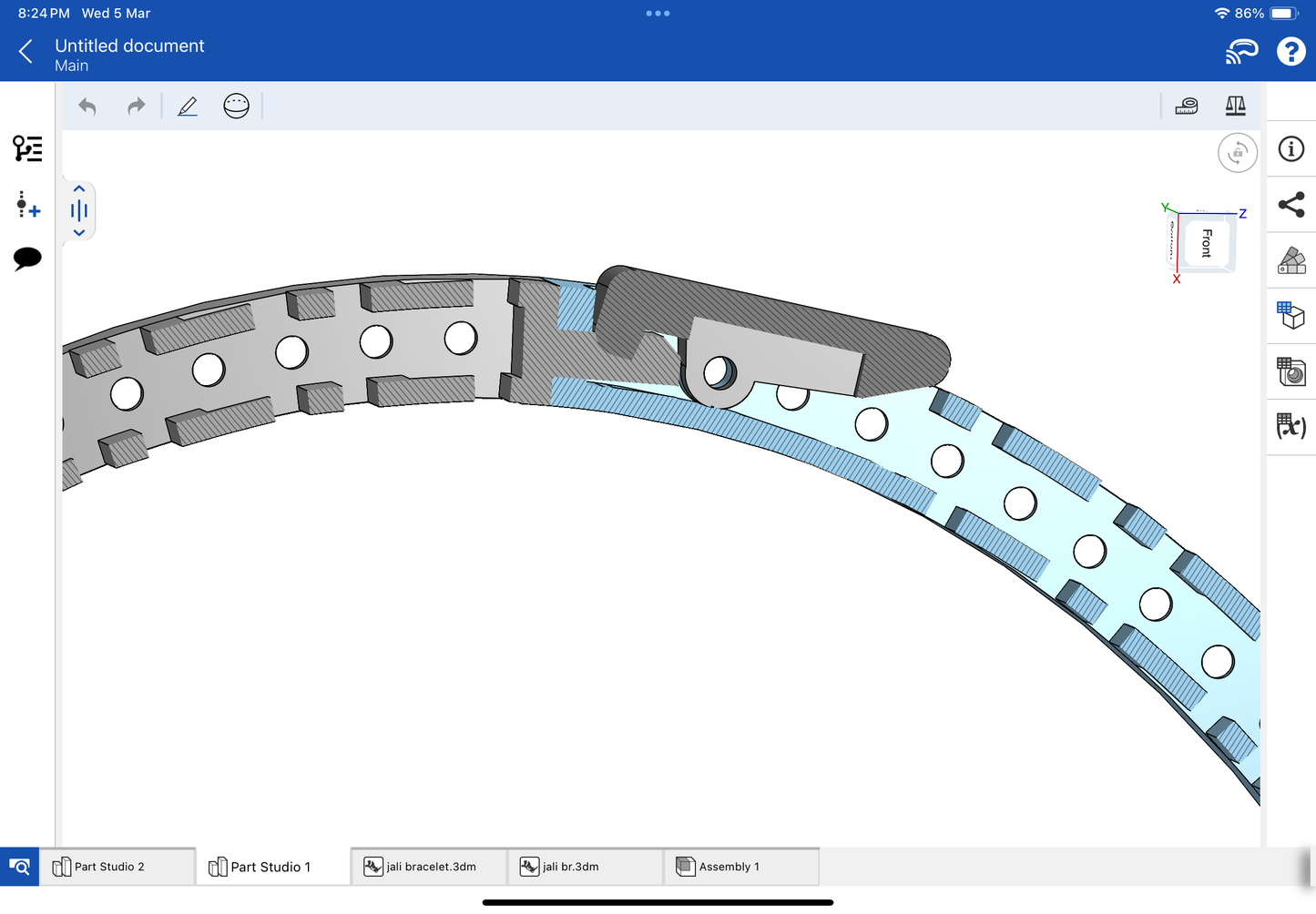Open the comments speech bubble

[27, 259]
